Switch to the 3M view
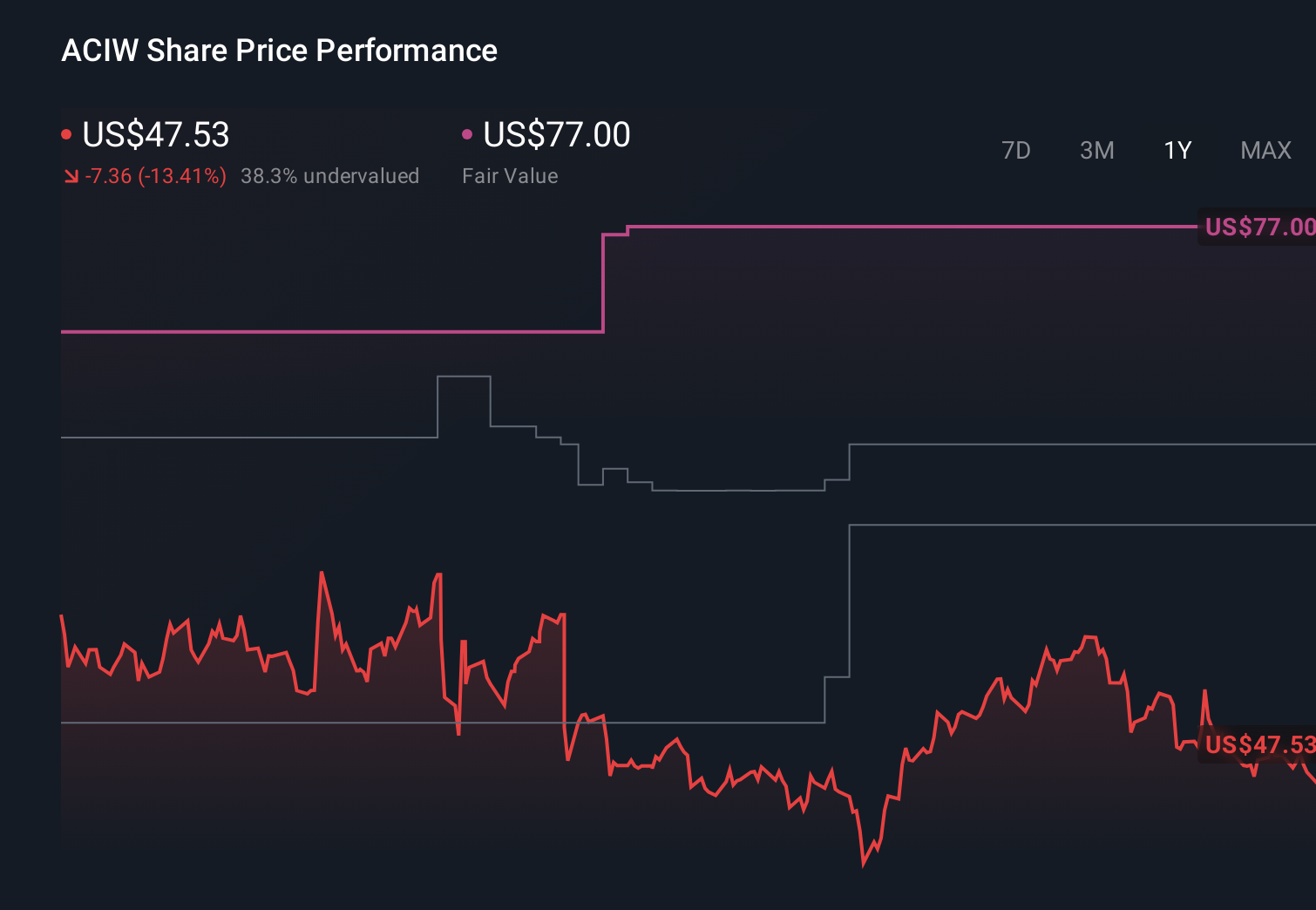The height and width of the screenshot is (910, 1316). point(1096,150)
